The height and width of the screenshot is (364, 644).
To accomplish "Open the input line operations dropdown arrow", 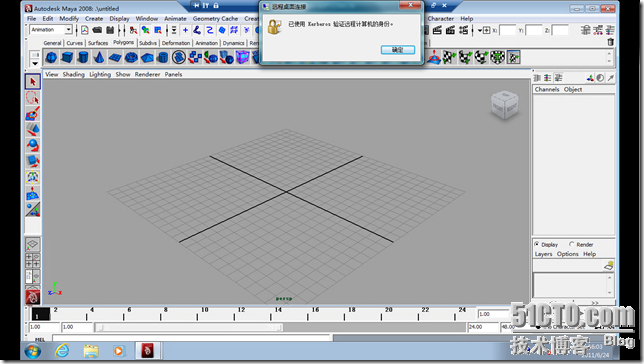I will click(x=480, y=30).
